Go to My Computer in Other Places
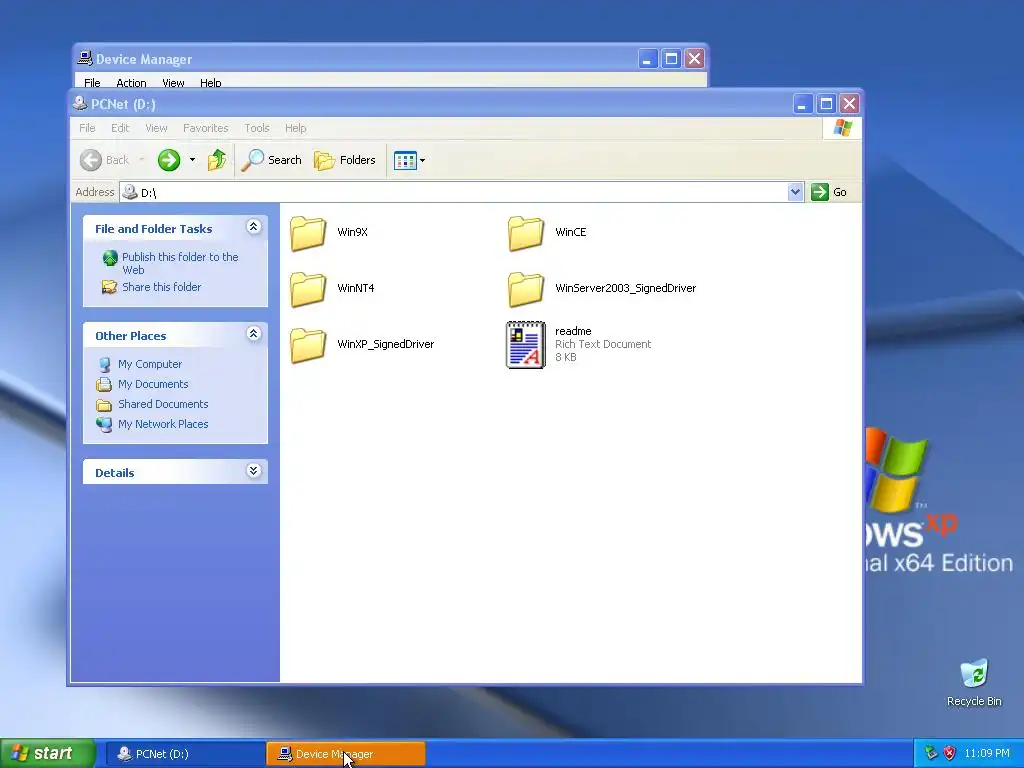Screen dimensions: 1024x768 click(x=150, y=364)
